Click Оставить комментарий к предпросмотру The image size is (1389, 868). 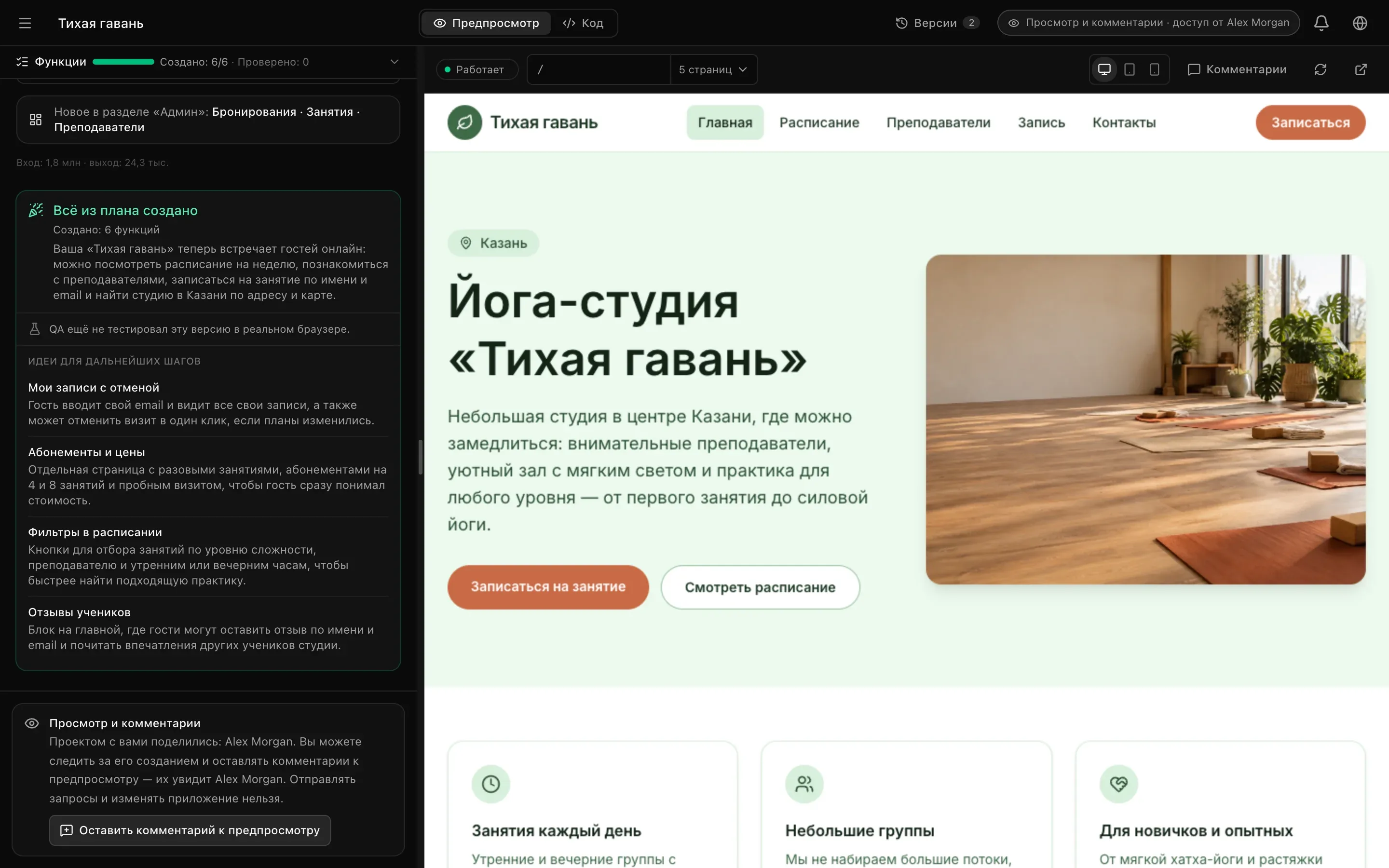190,830
